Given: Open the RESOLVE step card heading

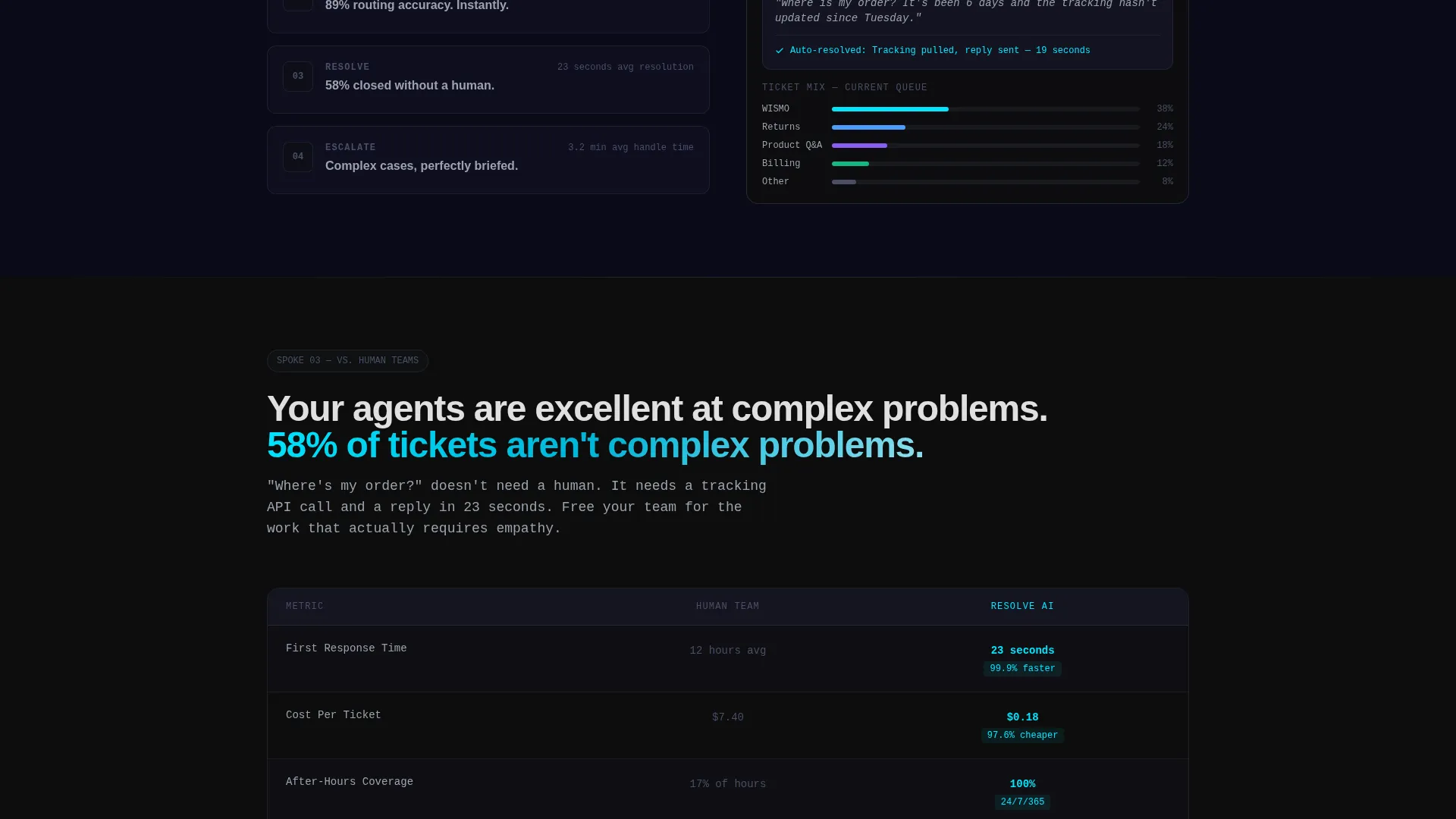Looking at the screenshot, I should pyautogui.click(x=347, y=67).
